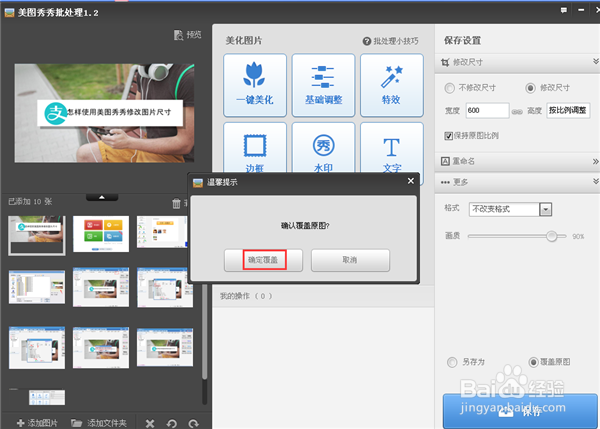Open the 边框 border tool
The width and height of the screenshot is (600, 429).
(x=255, y=148)
